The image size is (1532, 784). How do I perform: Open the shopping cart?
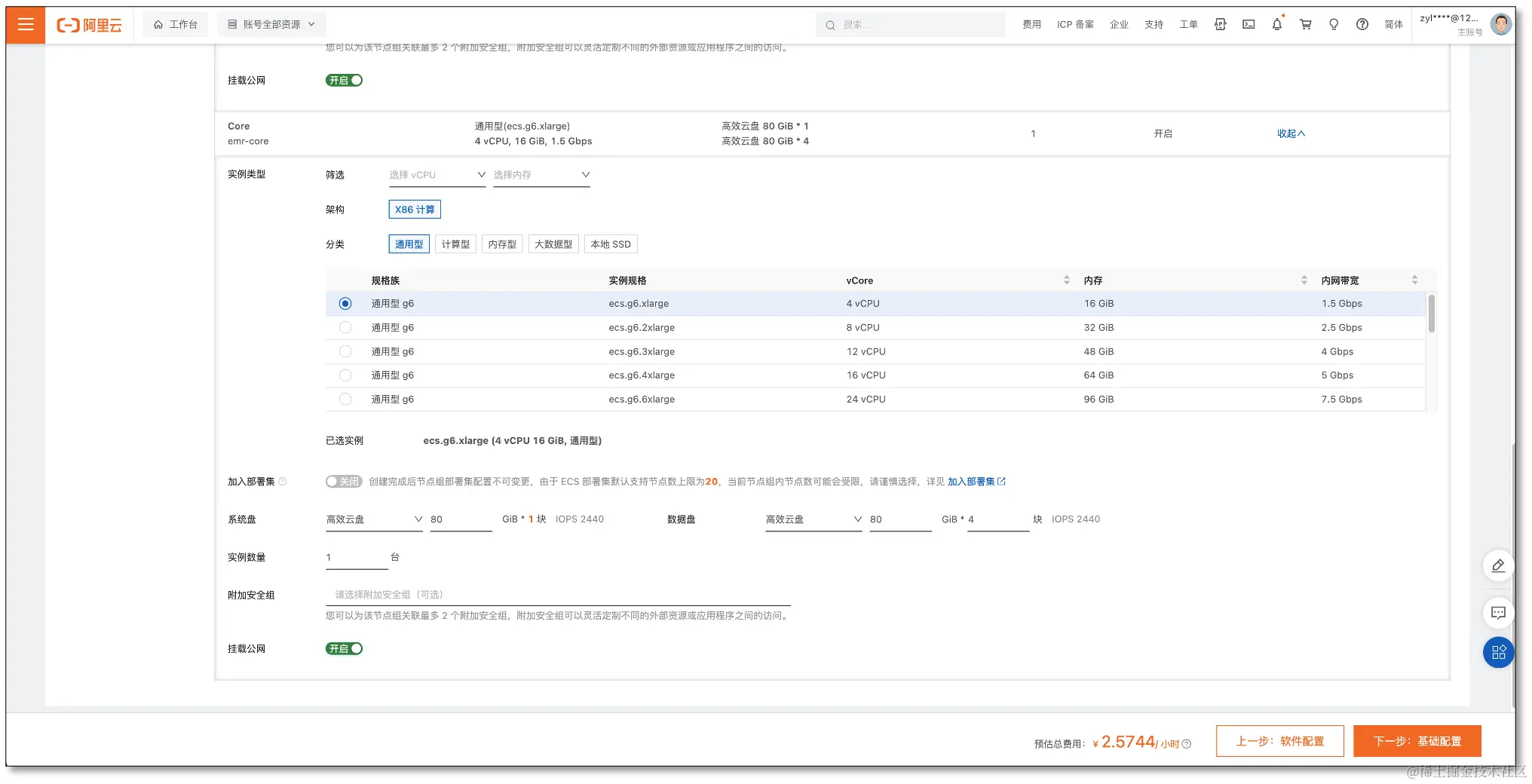coord(1306,25)
